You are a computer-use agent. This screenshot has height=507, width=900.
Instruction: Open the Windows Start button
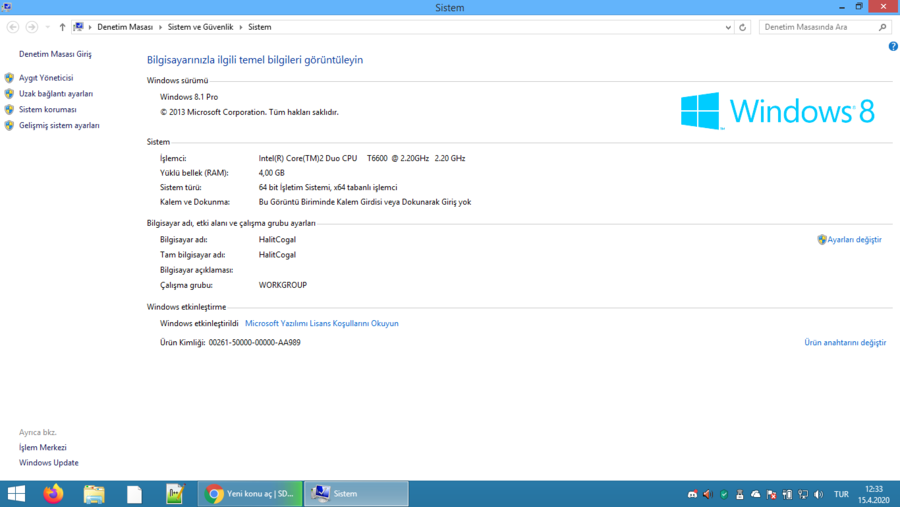pyautogui.click(x=16, y=494)
